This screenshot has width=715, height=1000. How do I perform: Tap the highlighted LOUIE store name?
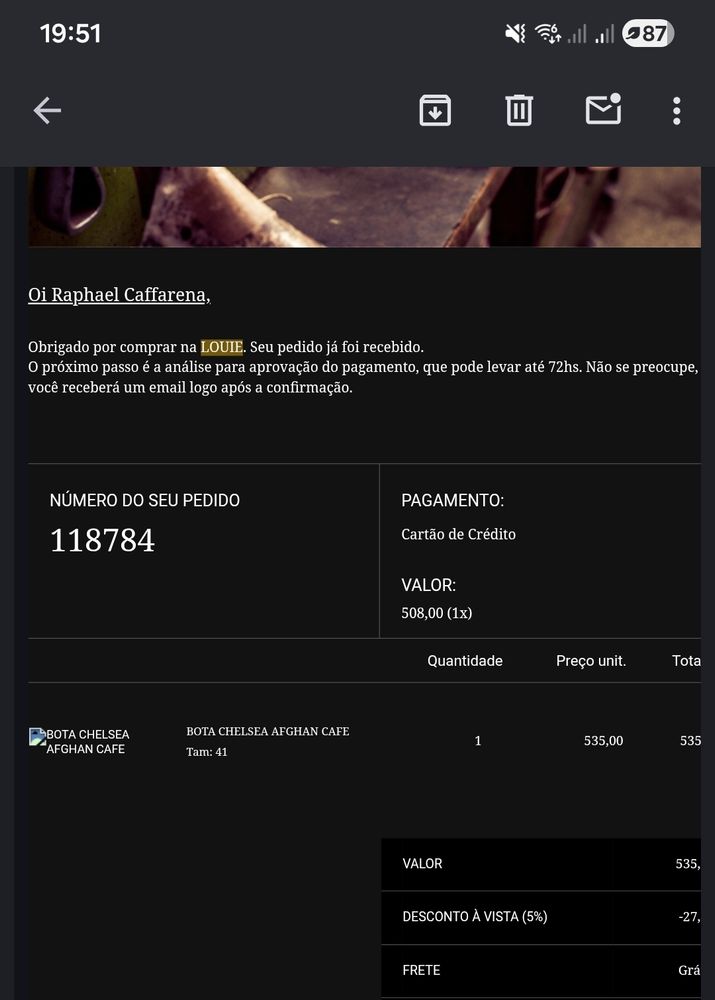[x=221, y=347]
